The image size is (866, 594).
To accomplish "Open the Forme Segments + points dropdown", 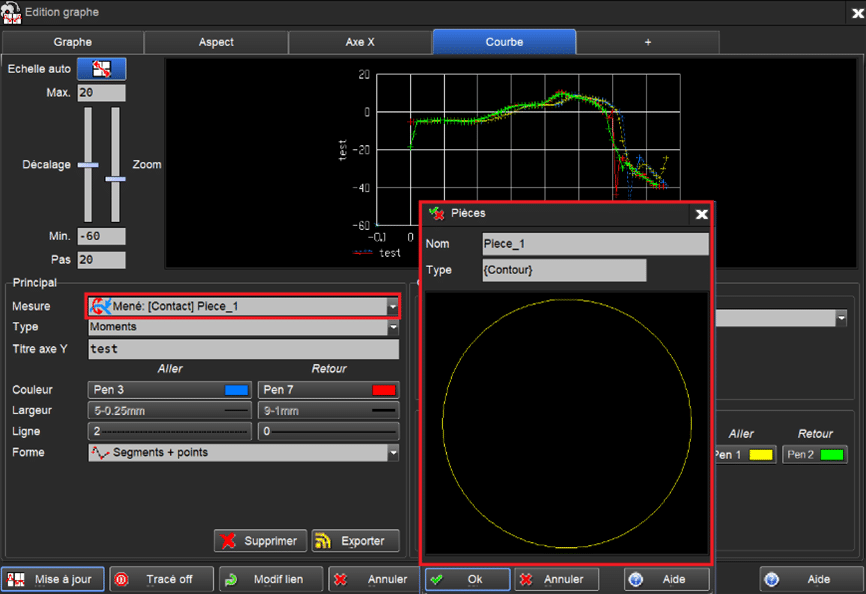I will coord(392,452).
